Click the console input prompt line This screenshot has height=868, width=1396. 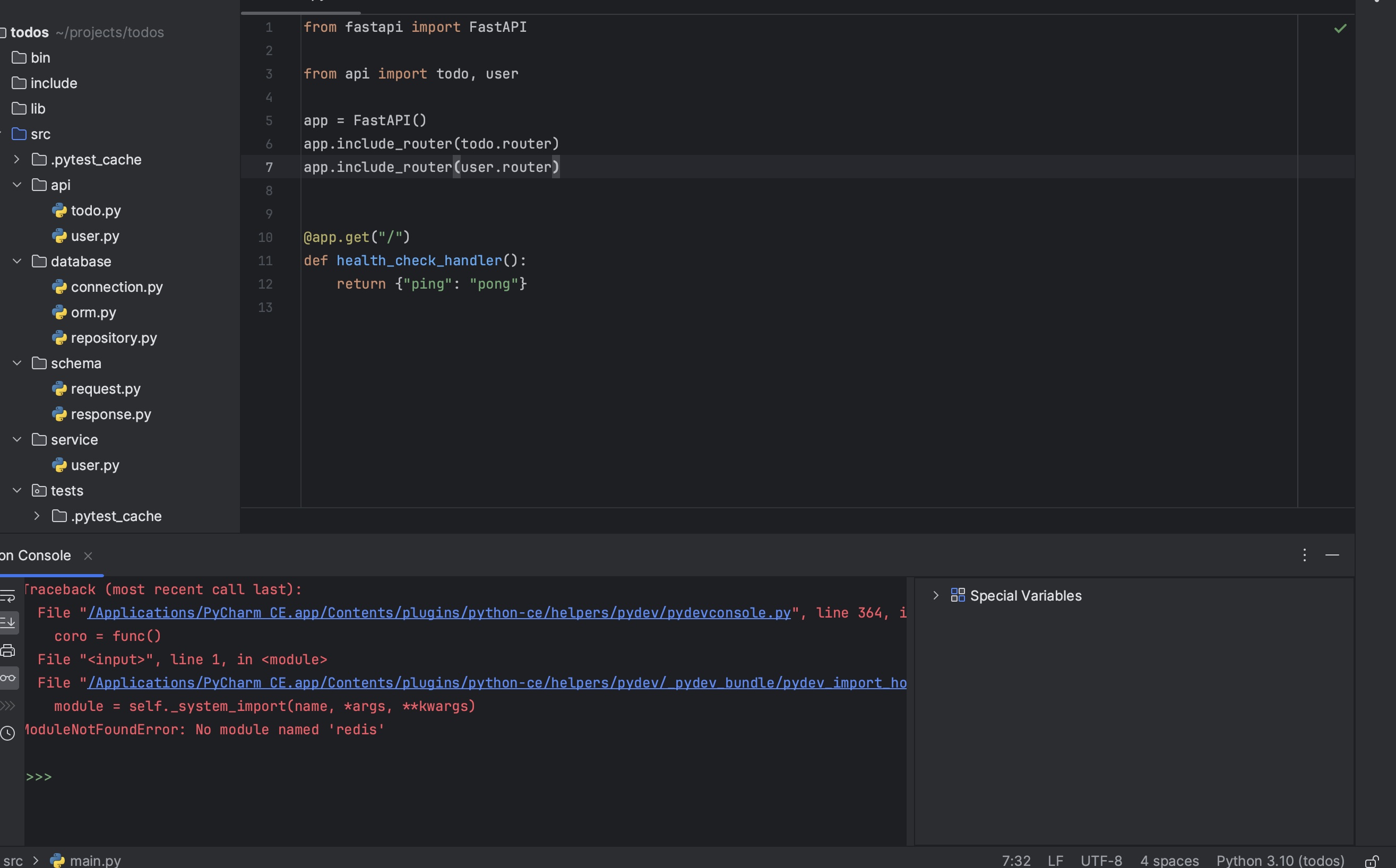pos(465,777)
